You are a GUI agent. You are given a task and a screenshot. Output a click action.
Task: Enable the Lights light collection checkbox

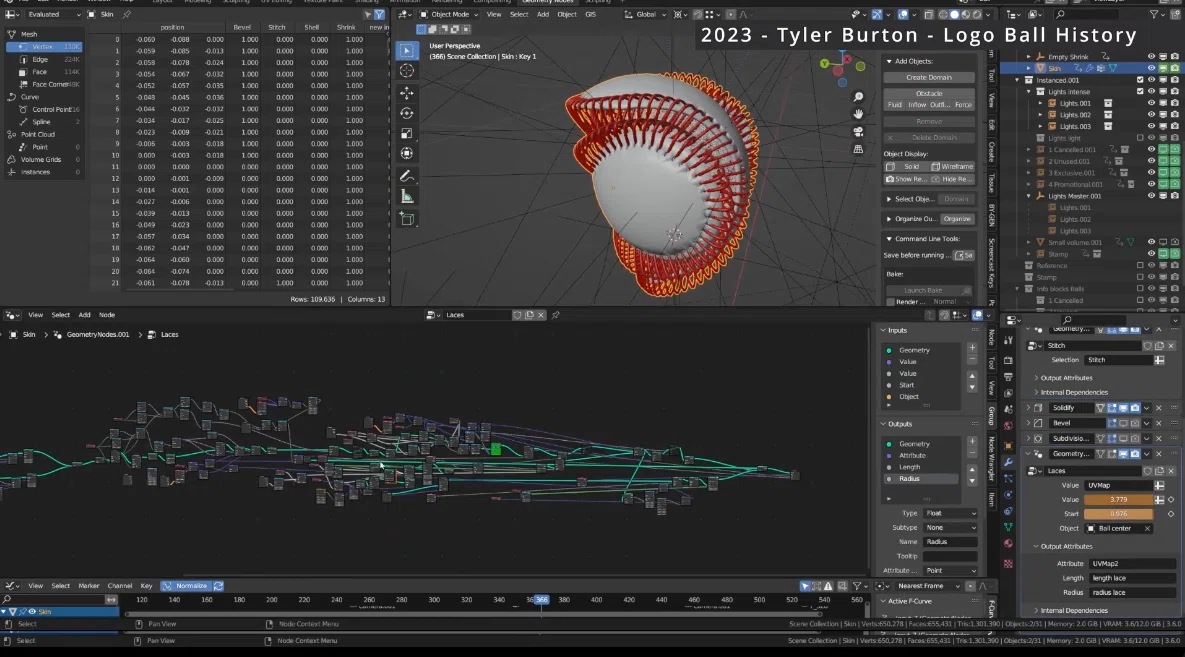(1140, 138)
